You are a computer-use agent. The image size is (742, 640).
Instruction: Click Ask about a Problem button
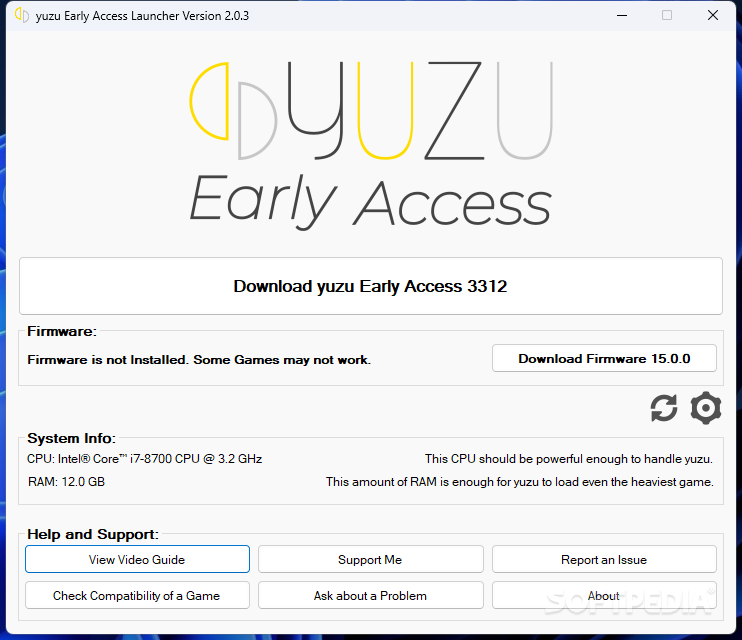[x=371, y=595]
